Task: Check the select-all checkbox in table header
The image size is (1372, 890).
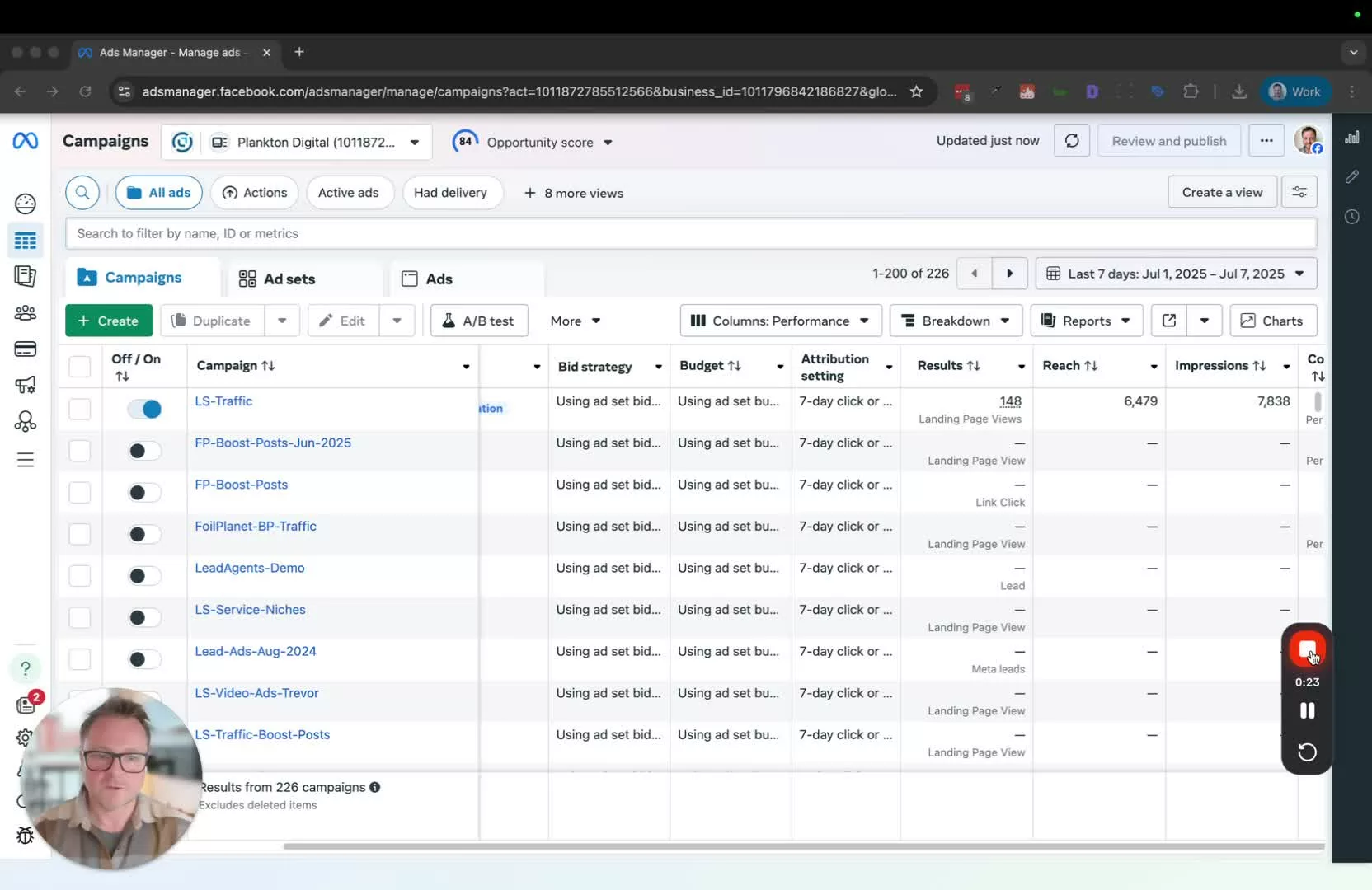Action: (x=79, y=368)
